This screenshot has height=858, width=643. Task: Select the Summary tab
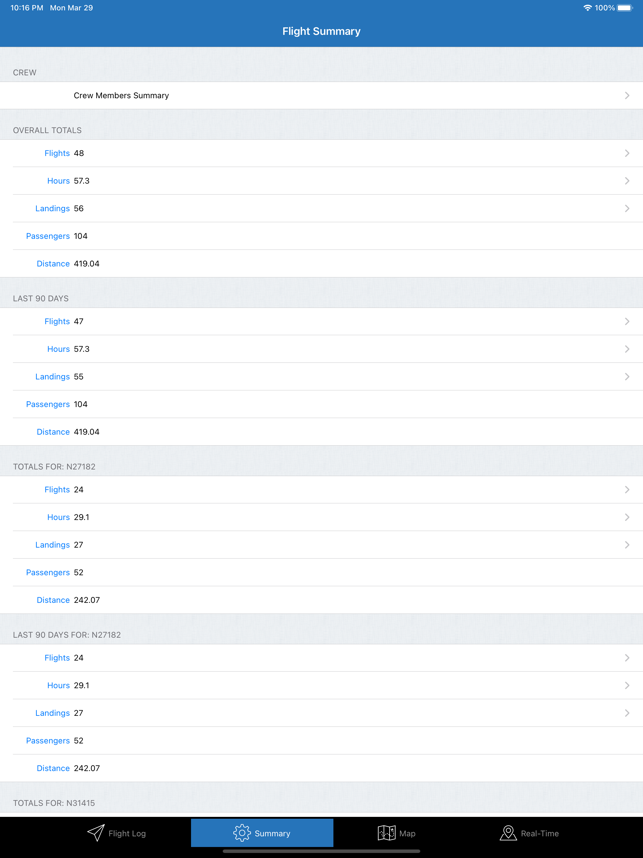pyautogui.click(x=262, y=833)
